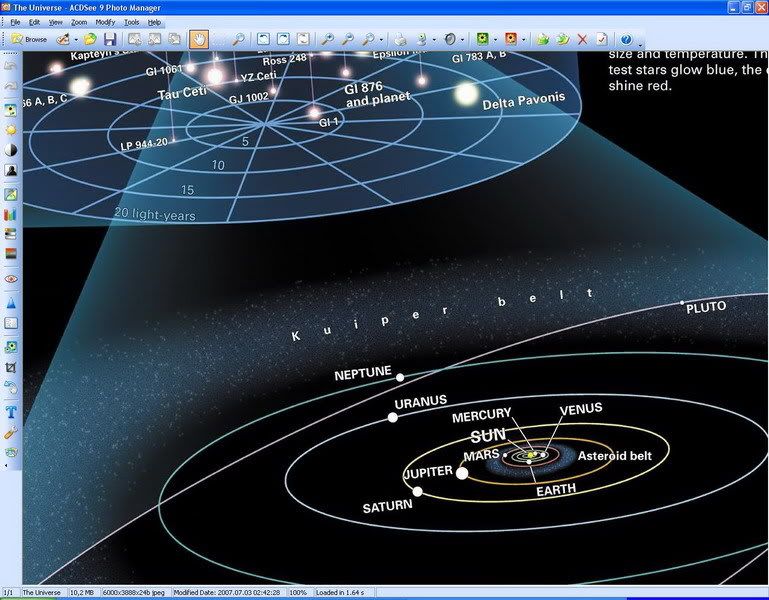Open the dropdown next to the green sunflower
This screenshot has height=600, width=769.
(495, 40)
